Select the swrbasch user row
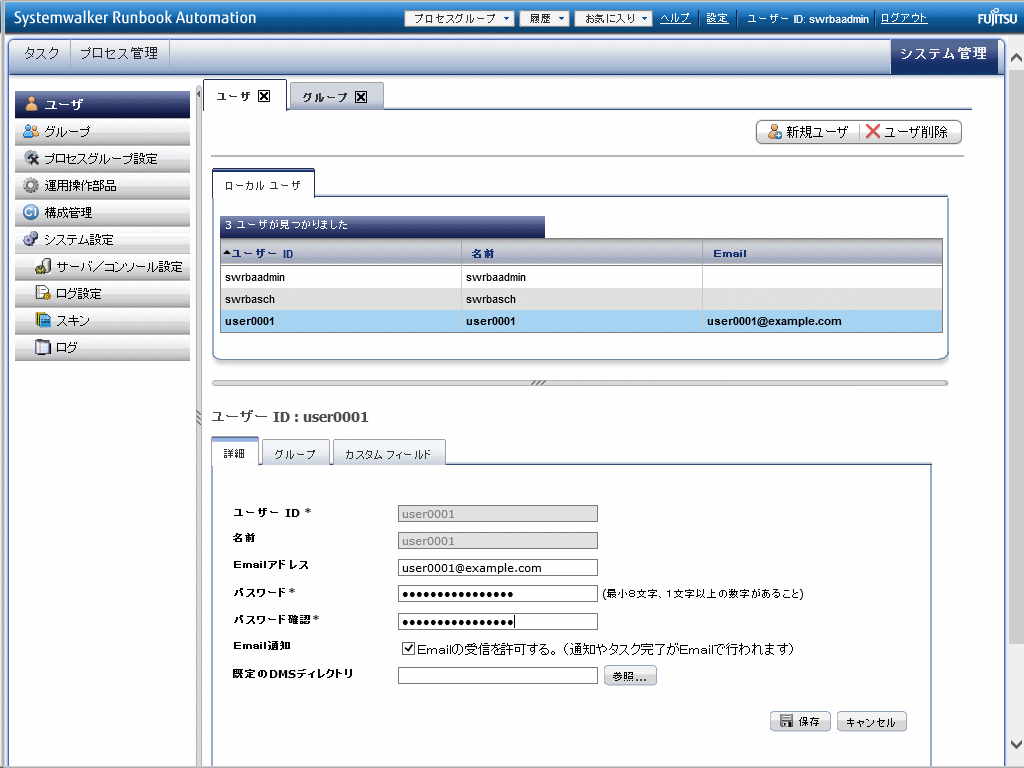1024x768 pixels. (x=581, y=299)
